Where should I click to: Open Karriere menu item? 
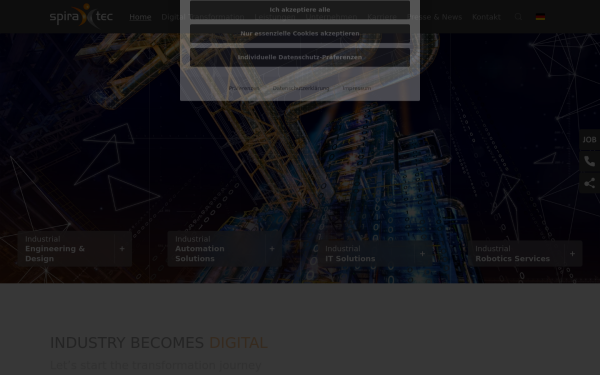[382, 17]
